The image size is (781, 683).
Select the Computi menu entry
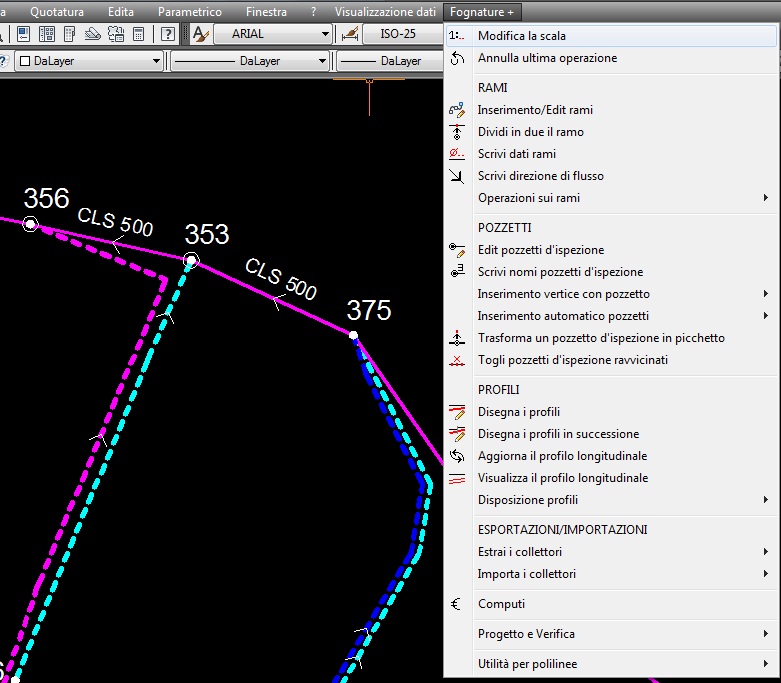point(610,604)
